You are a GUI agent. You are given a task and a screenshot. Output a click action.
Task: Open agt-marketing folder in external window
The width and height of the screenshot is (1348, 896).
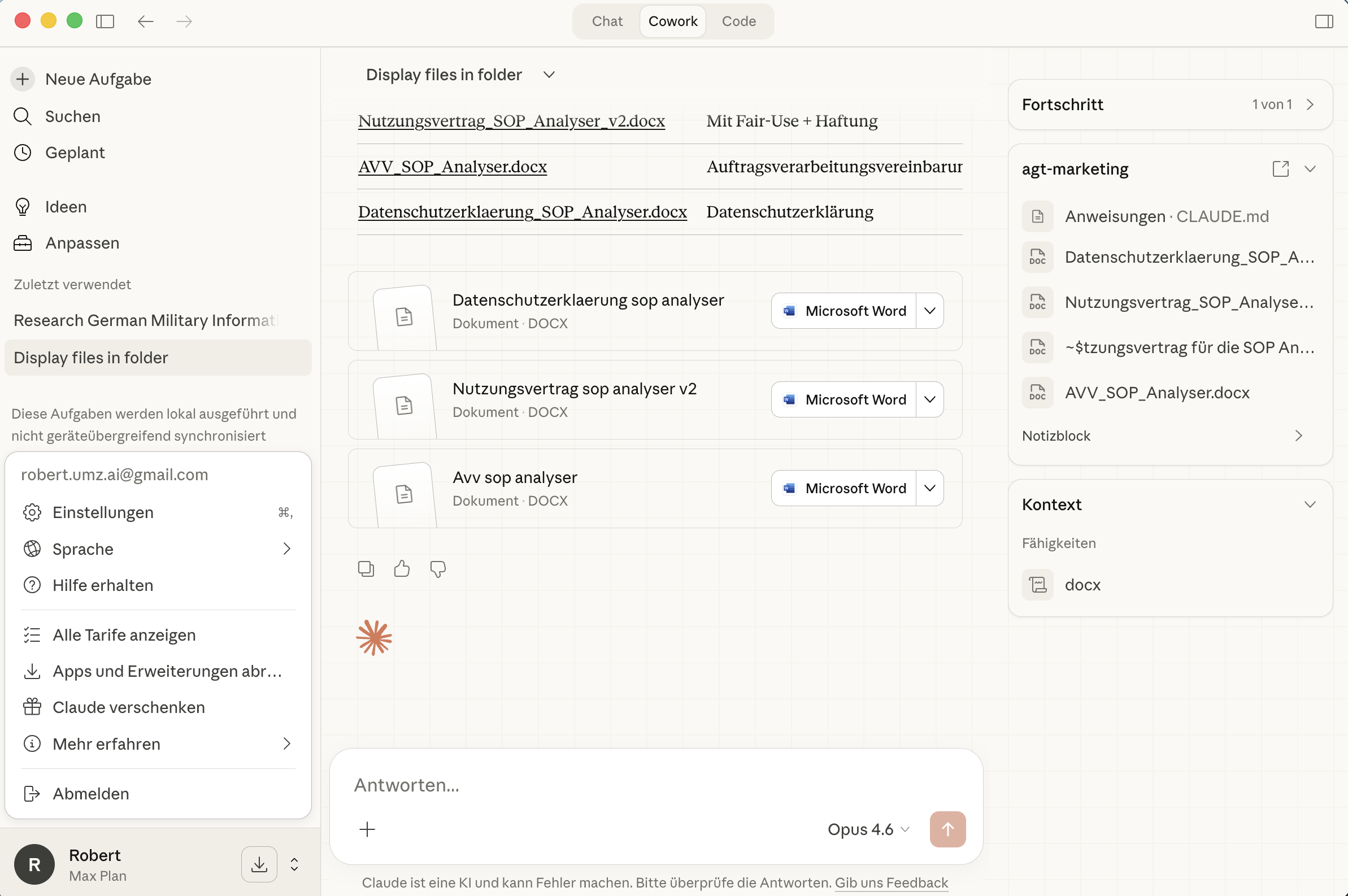1280,168
